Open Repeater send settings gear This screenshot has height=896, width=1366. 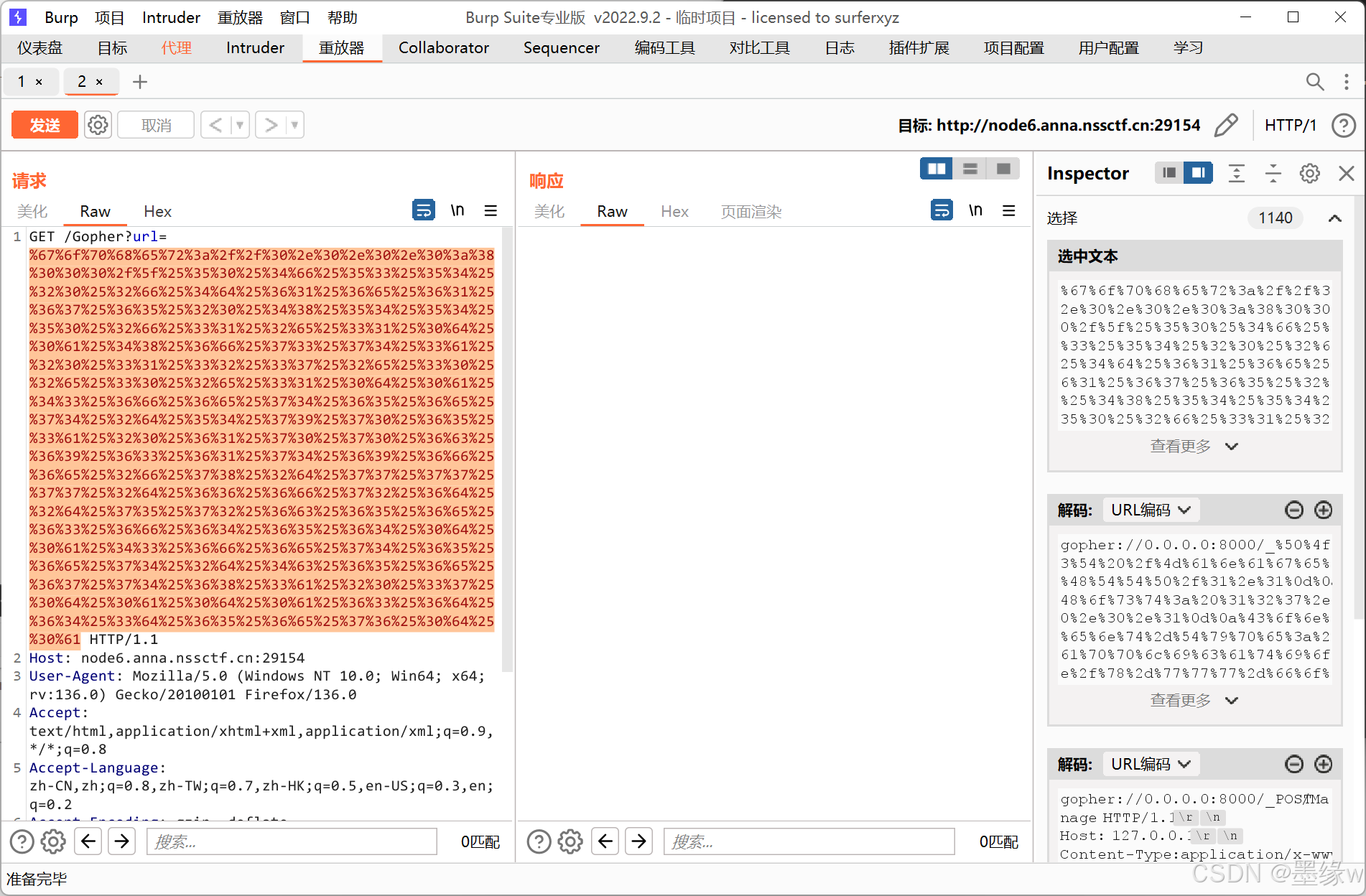coord(98,125)
